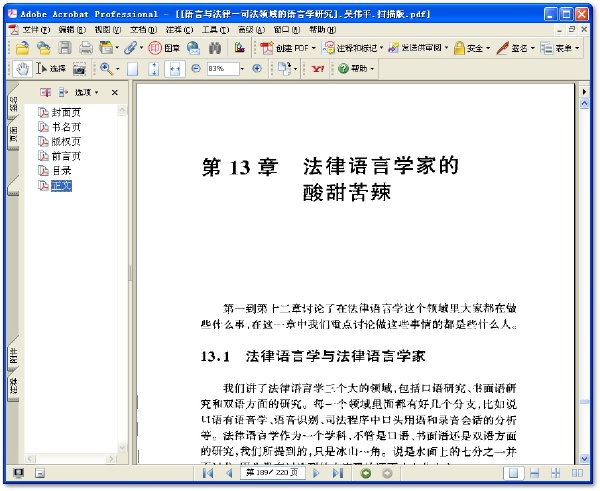Click the page number field 189/220
The image size is (600, 491).
point(272,473)
